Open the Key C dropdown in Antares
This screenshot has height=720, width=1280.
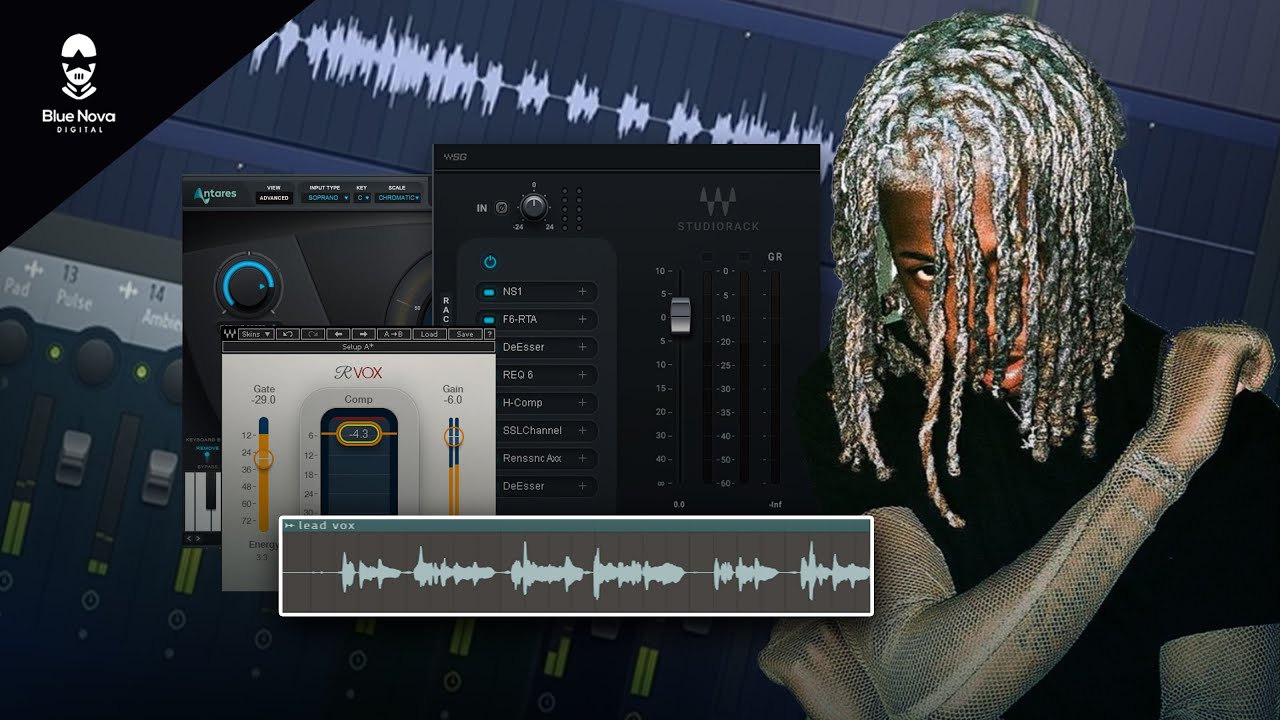[x=362, y=198]
